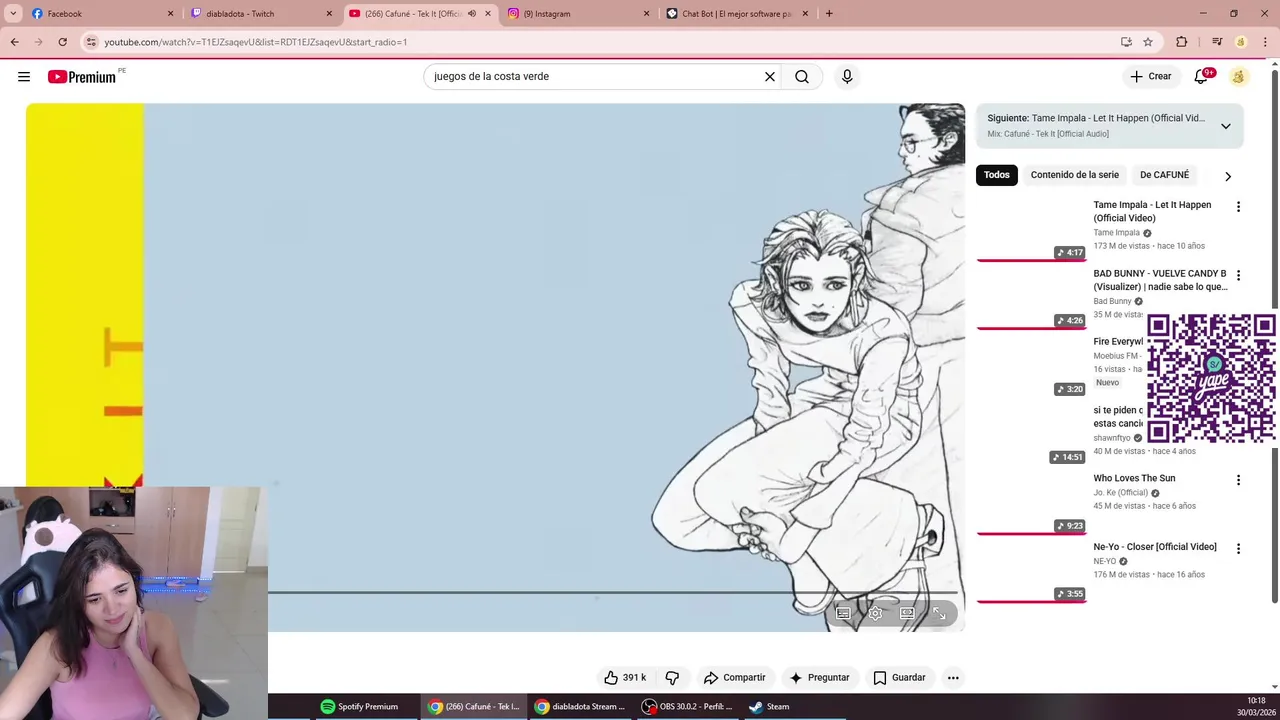Open Steam from the taskbar
Viewport: 1280px width, 720px height.
coord(770,707)
